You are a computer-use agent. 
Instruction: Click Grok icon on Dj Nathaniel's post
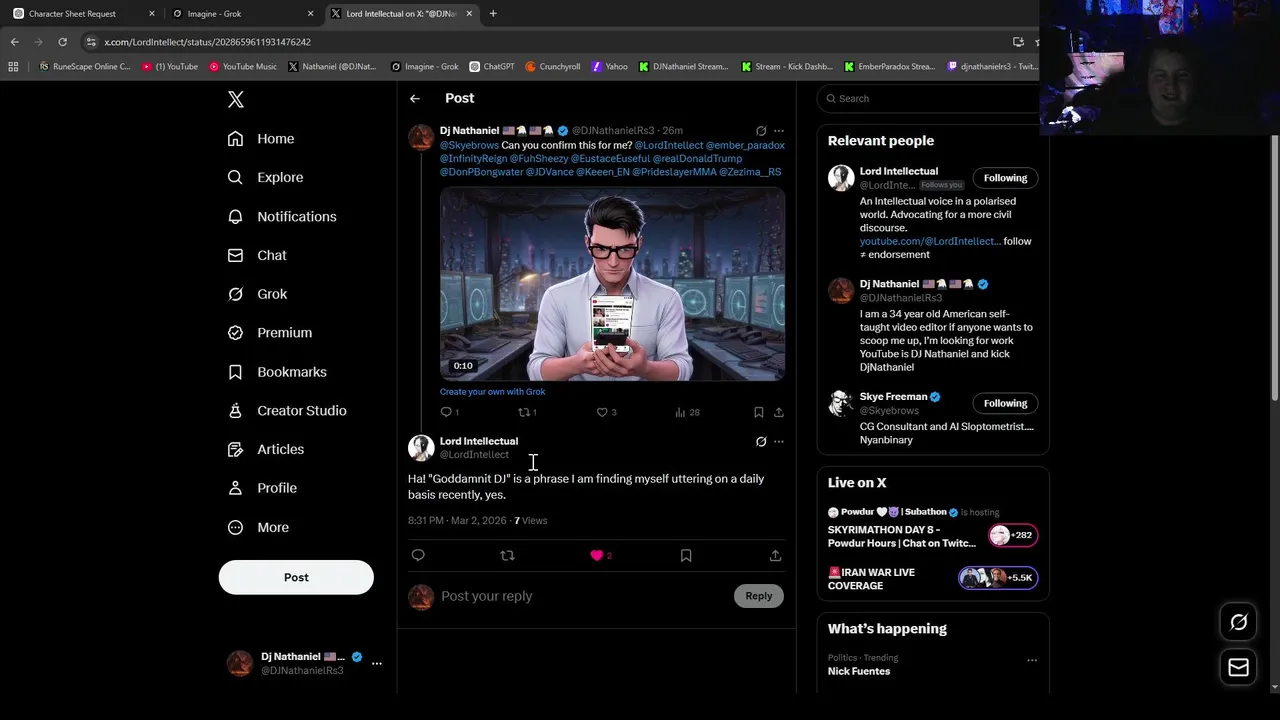(x=761, y=131)
